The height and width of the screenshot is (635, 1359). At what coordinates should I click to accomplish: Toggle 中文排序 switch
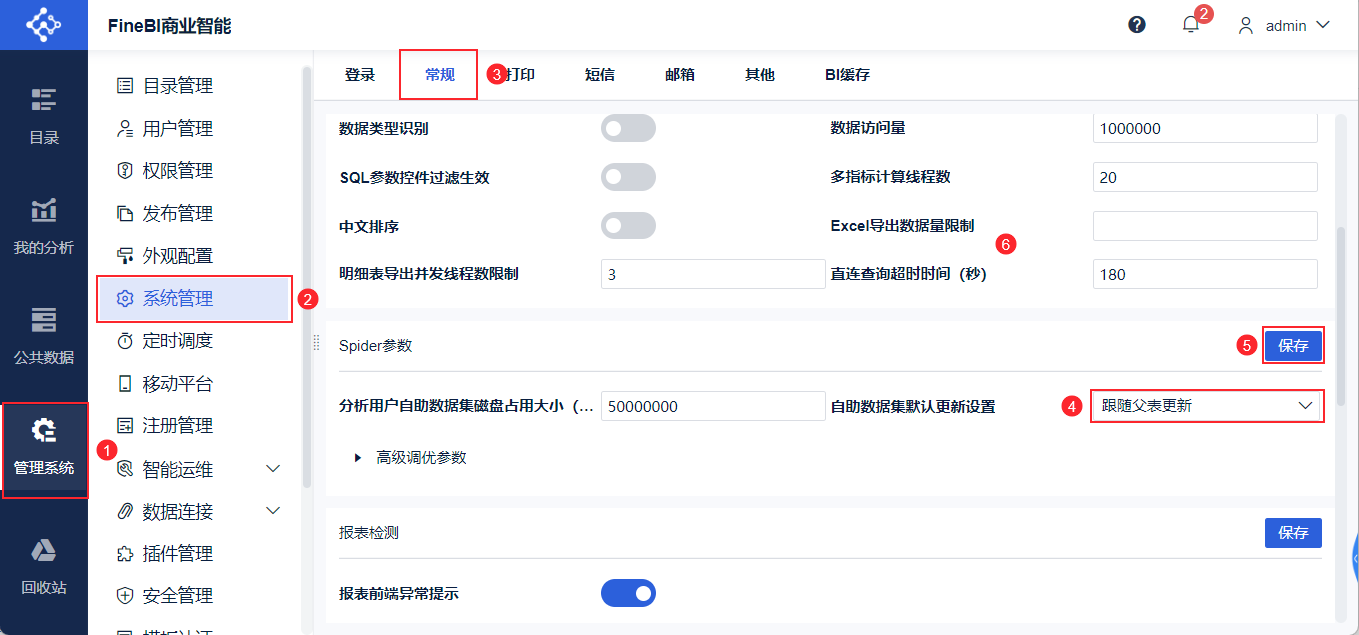[x=628, y=226]
